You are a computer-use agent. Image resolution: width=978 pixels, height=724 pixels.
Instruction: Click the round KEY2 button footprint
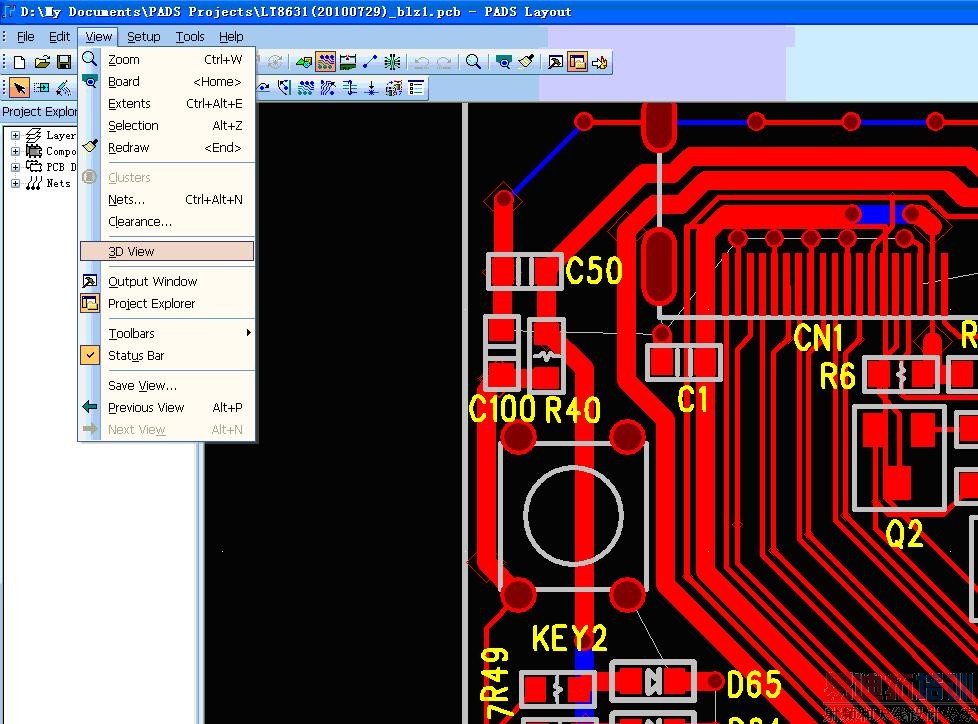point(573,517)
